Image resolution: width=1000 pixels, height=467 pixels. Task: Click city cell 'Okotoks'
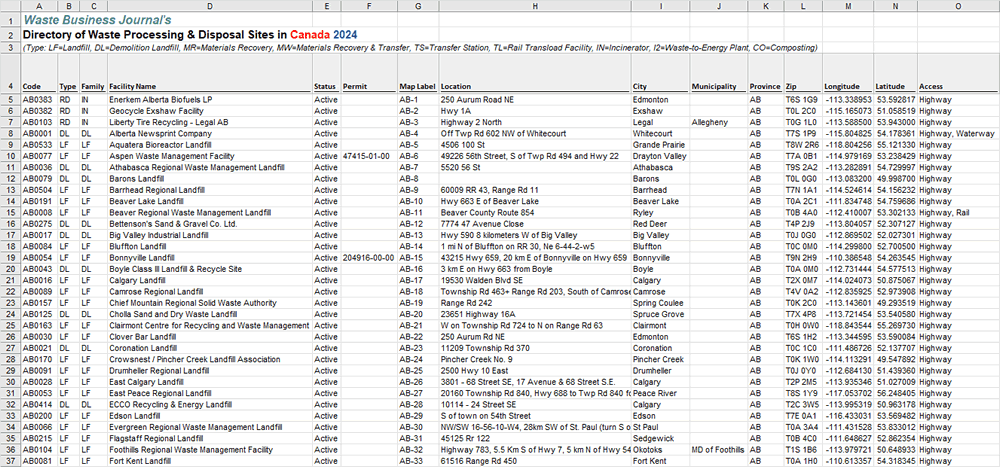tap(661, 450)
